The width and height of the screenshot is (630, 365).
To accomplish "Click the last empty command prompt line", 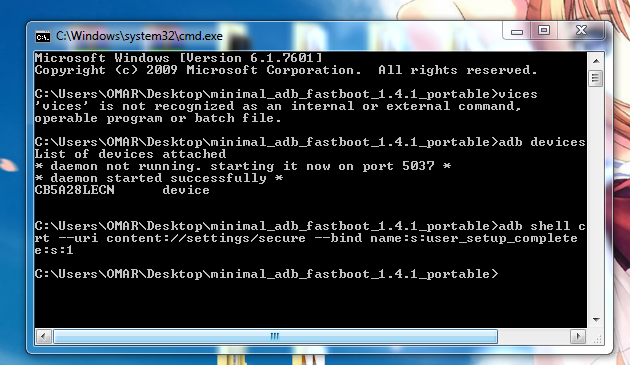I will coord(266,274).
